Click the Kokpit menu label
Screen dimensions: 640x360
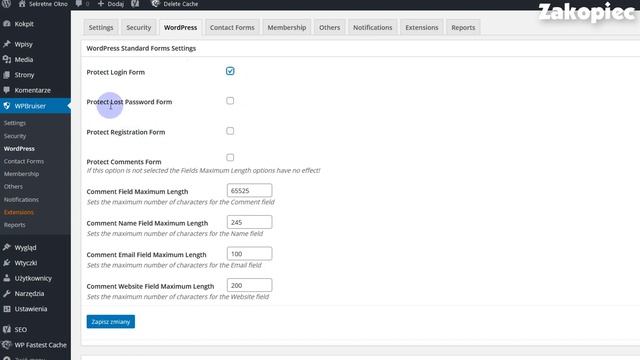click(24, 24)
